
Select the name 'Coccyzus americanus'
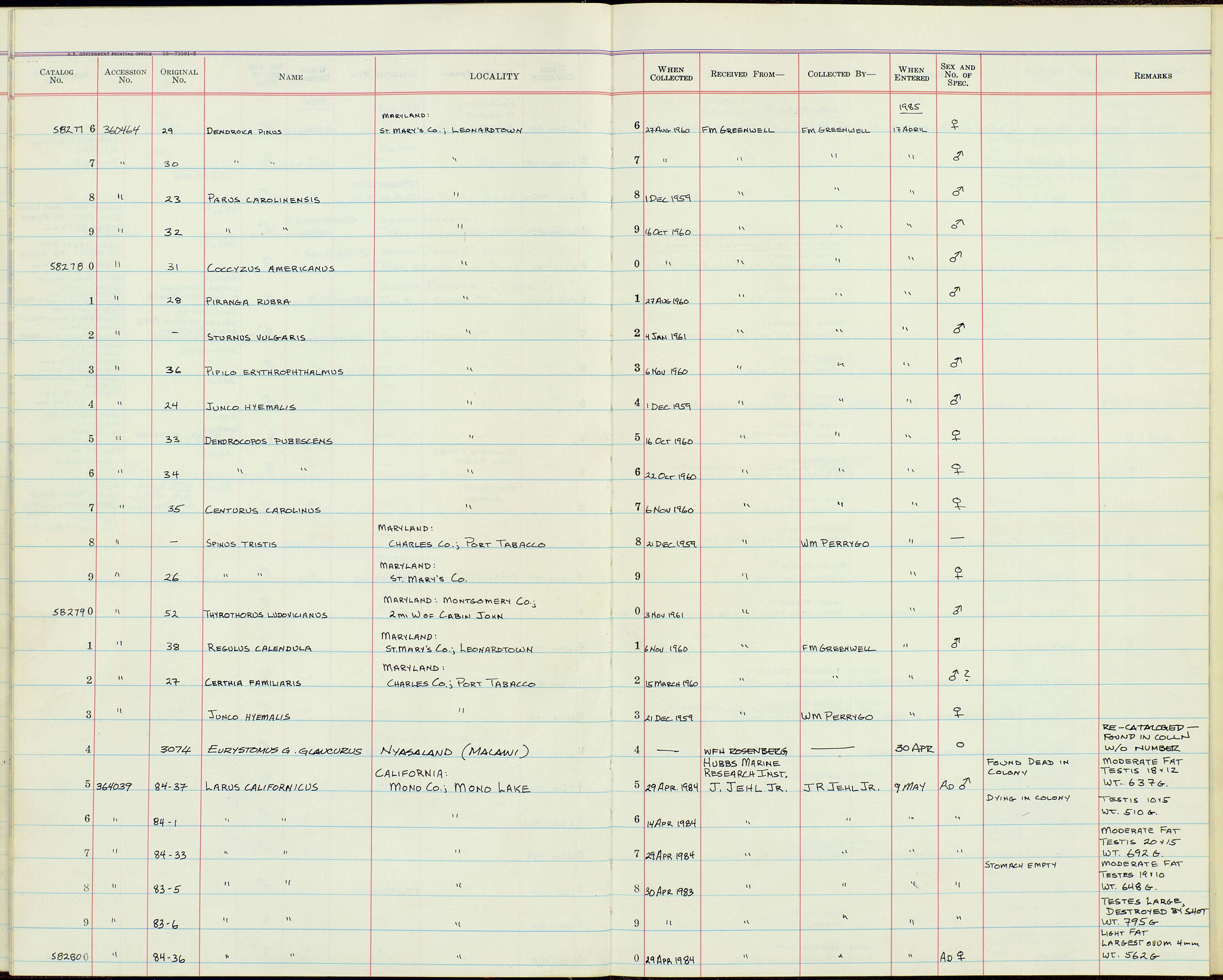click(271, 268)
